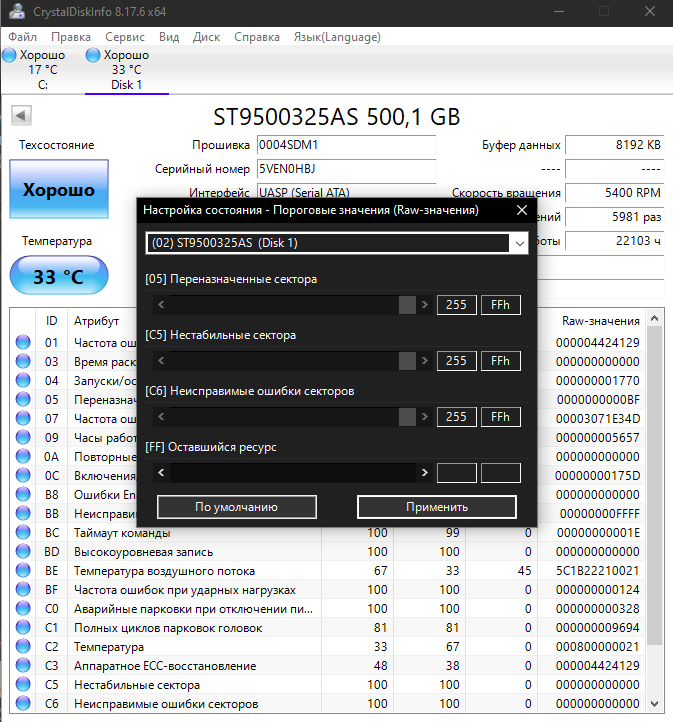Click the CrystalDiskInfo app icon in title bar

pos(17,11)
